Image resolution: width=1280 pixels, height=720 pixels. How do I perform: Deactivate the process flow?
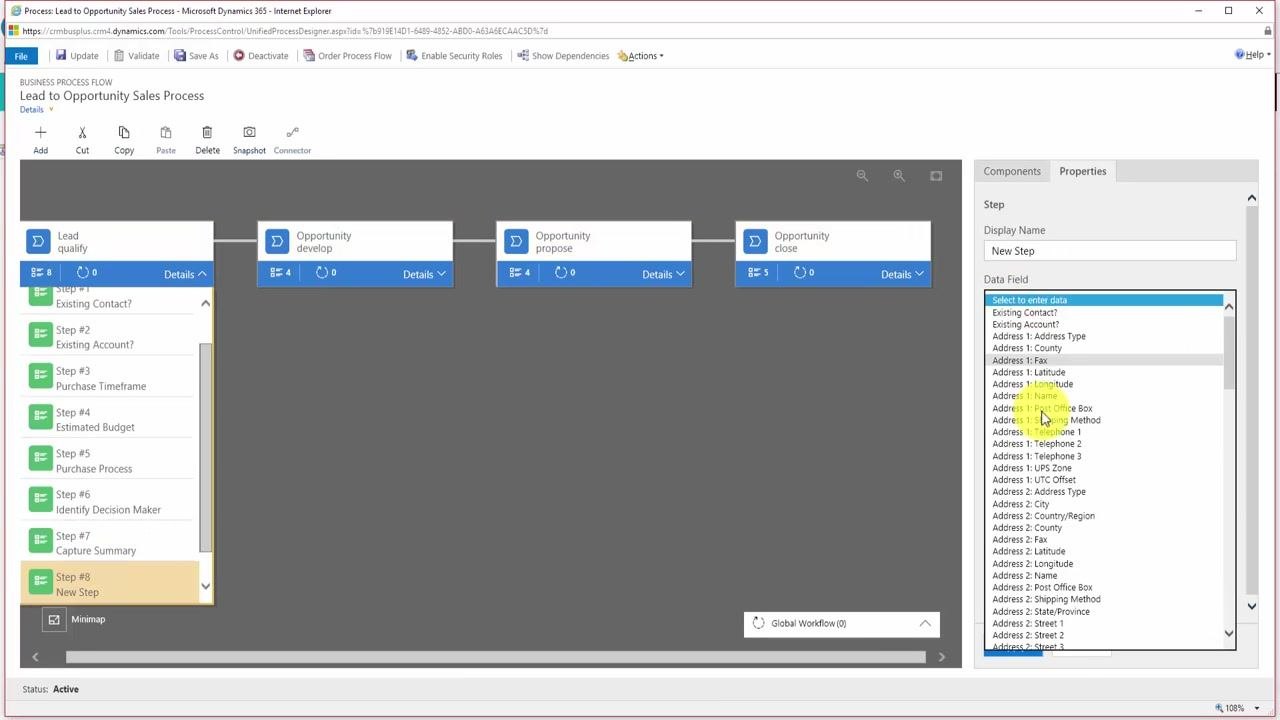point(261,56)
